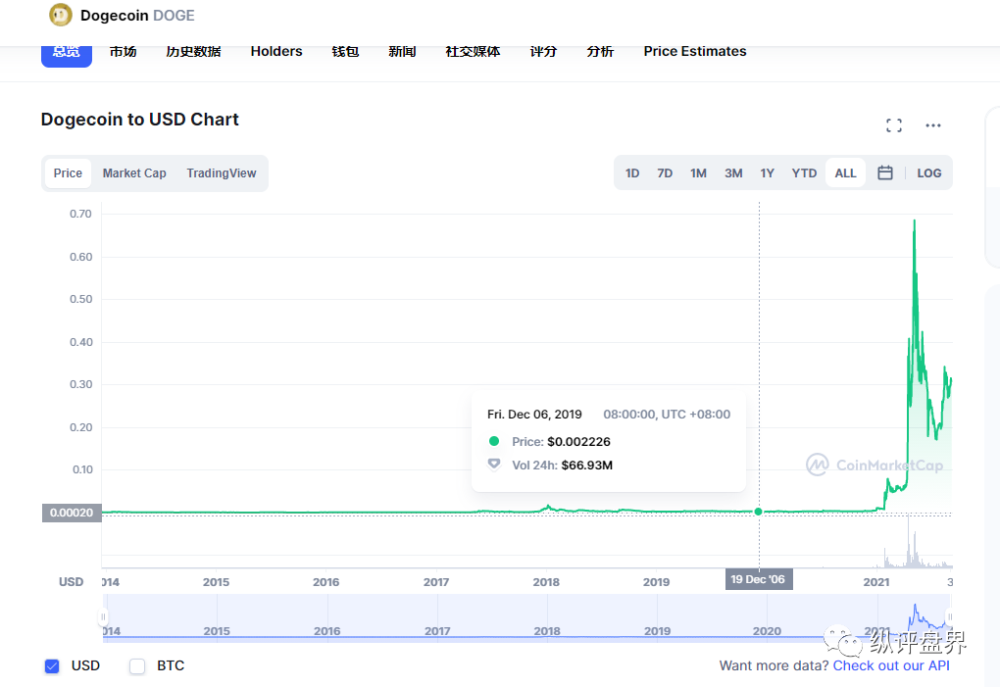Viewport: 1000px width, 687px height.
Task: Select the 7D time range
Action: (665, 173)
